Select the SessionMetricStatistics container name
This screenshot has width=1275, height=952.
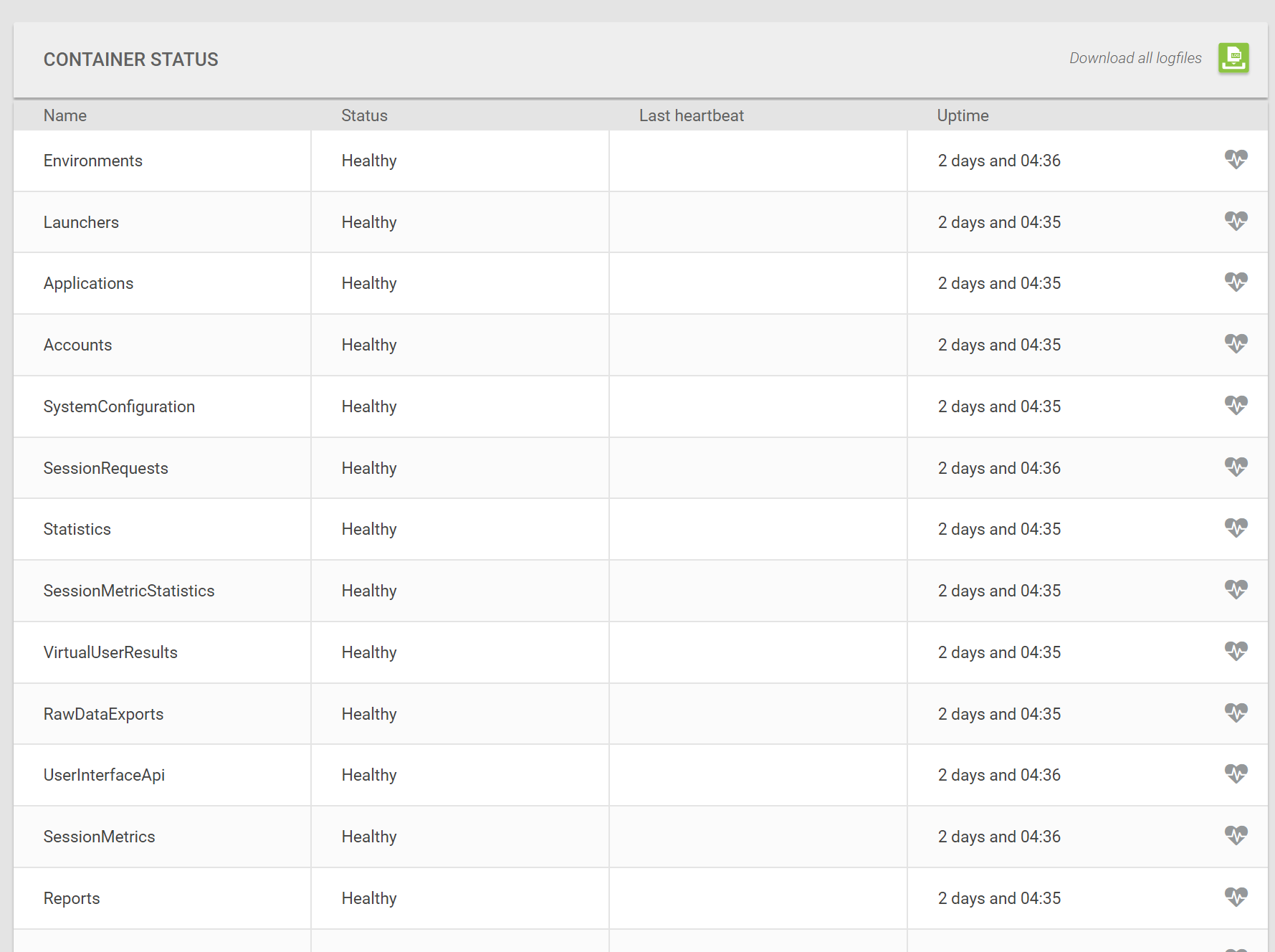pyautogui.click(x=129, y=591)
